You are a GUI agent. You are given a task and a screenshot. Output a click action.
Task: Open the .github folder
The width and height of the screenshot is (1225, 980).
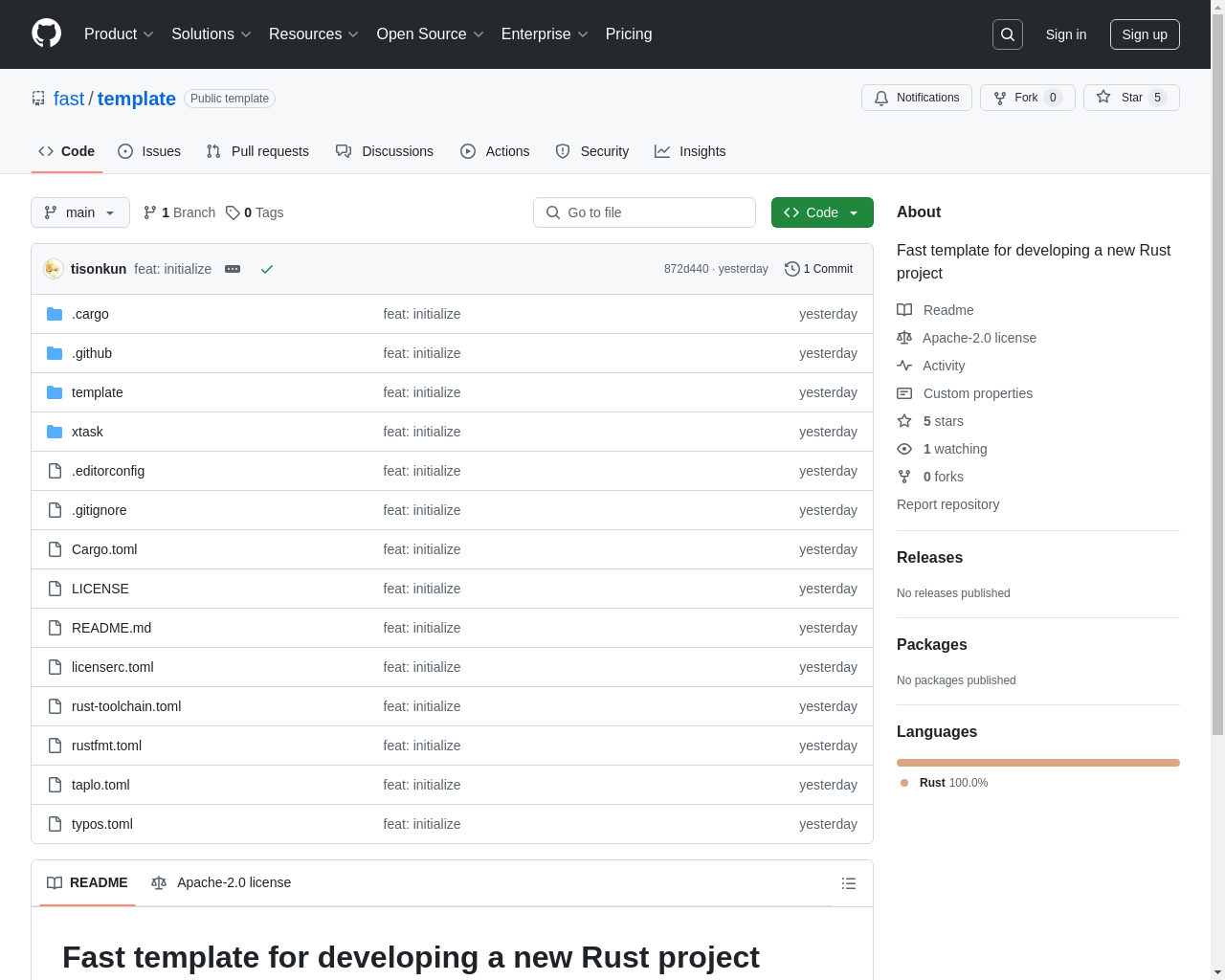pos(92,353)
